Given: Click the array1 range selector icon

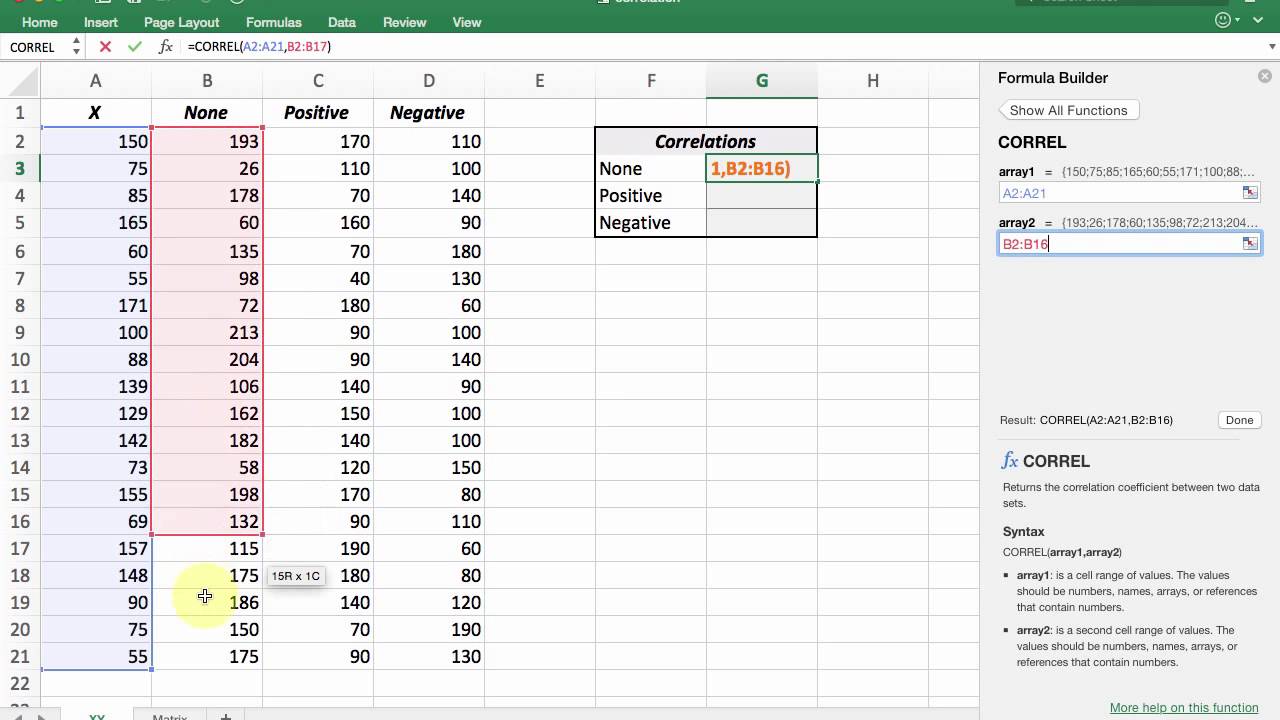Looking at the screenshot, I should click(1250, 192).
